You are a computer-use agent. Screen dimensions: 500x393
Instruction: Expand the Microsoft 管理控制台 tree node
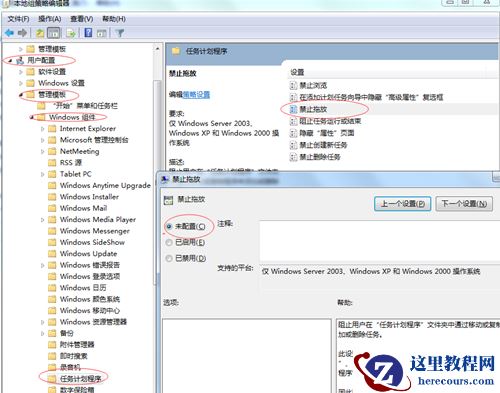coord(42,140)
